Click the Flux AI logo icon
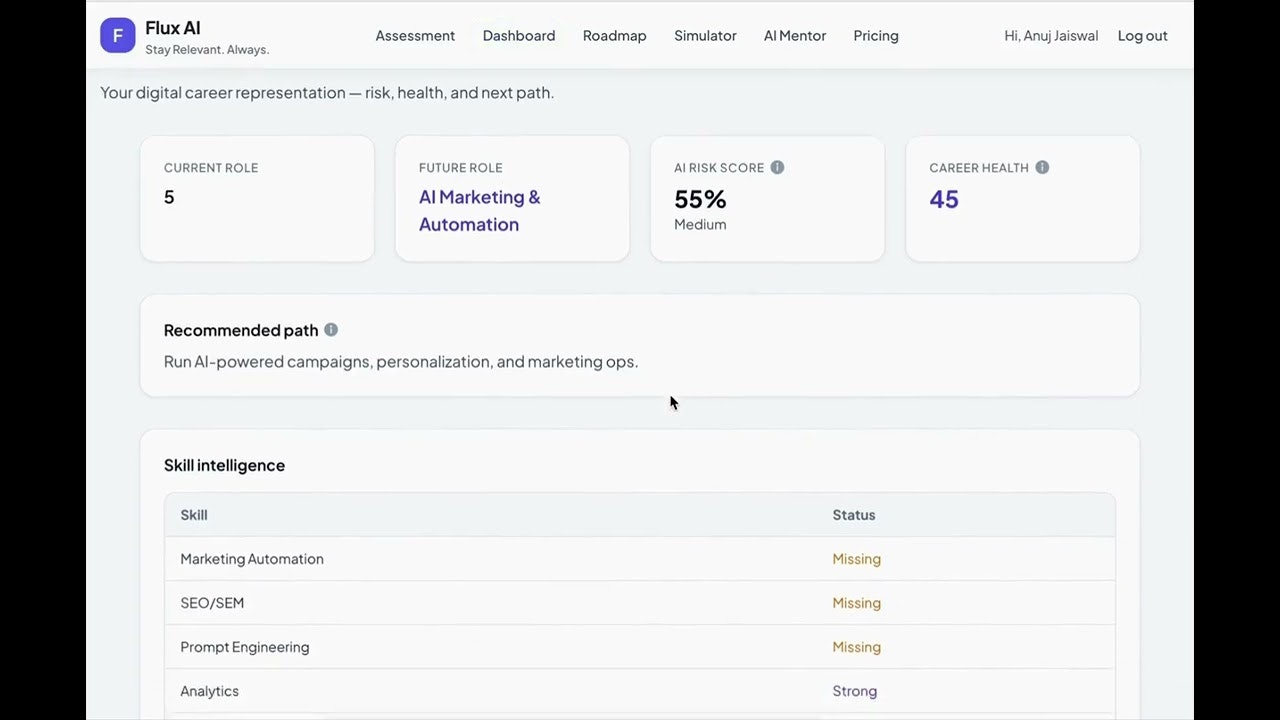 pyautogui.click(x=117, y=36)
